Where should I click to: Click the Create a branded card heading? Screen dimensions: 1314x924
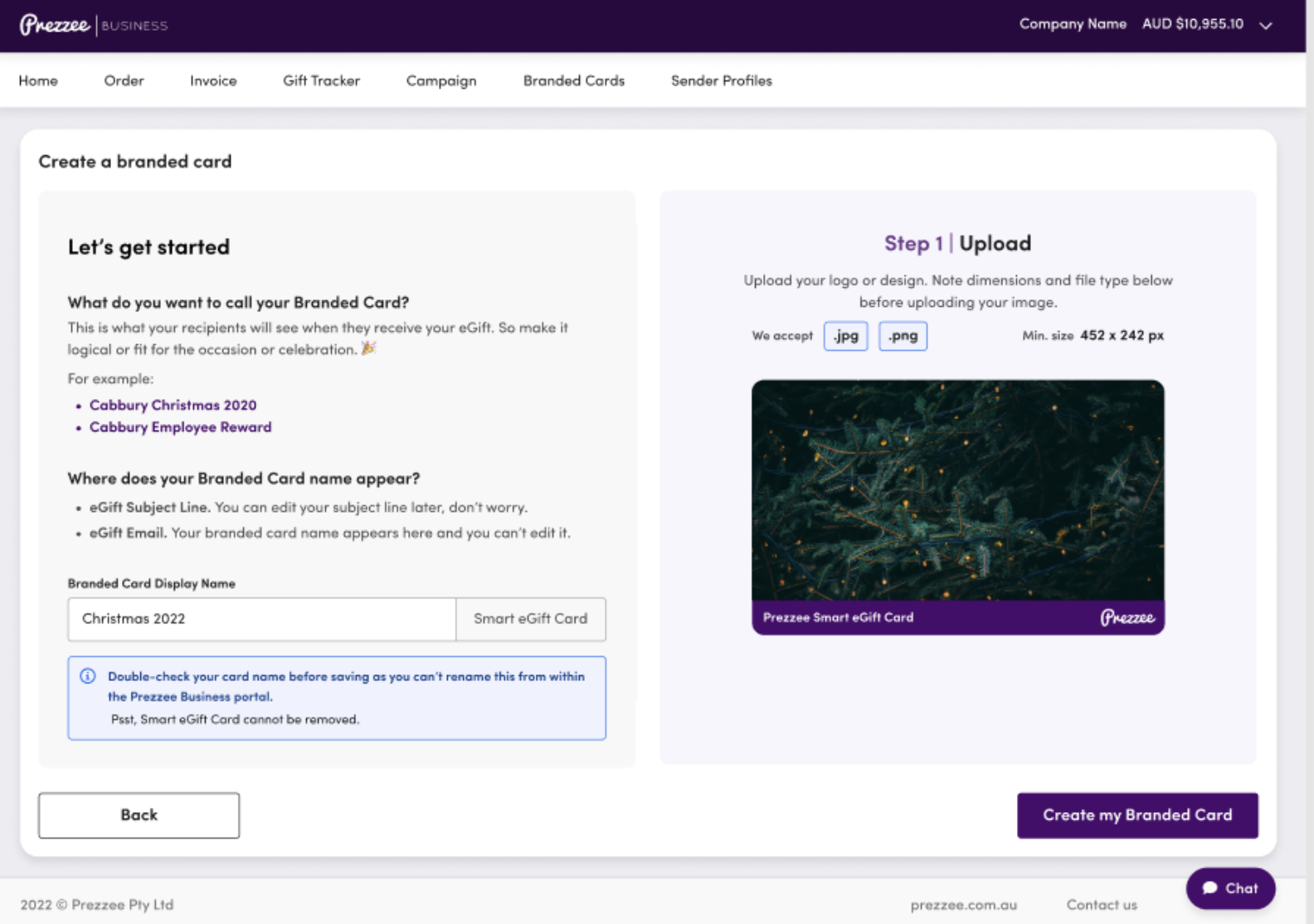click(135, 162)
